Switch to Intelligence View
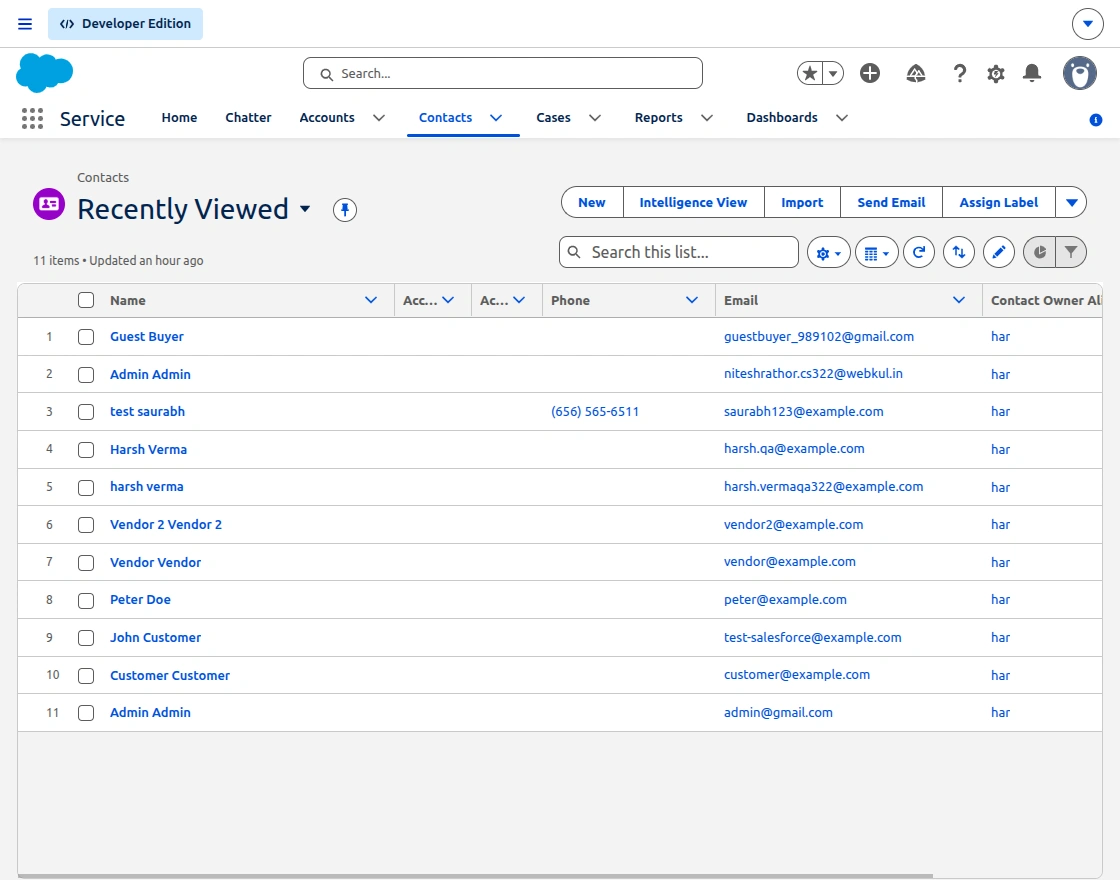The image size is (1120, 880). (x=694, y=203)
